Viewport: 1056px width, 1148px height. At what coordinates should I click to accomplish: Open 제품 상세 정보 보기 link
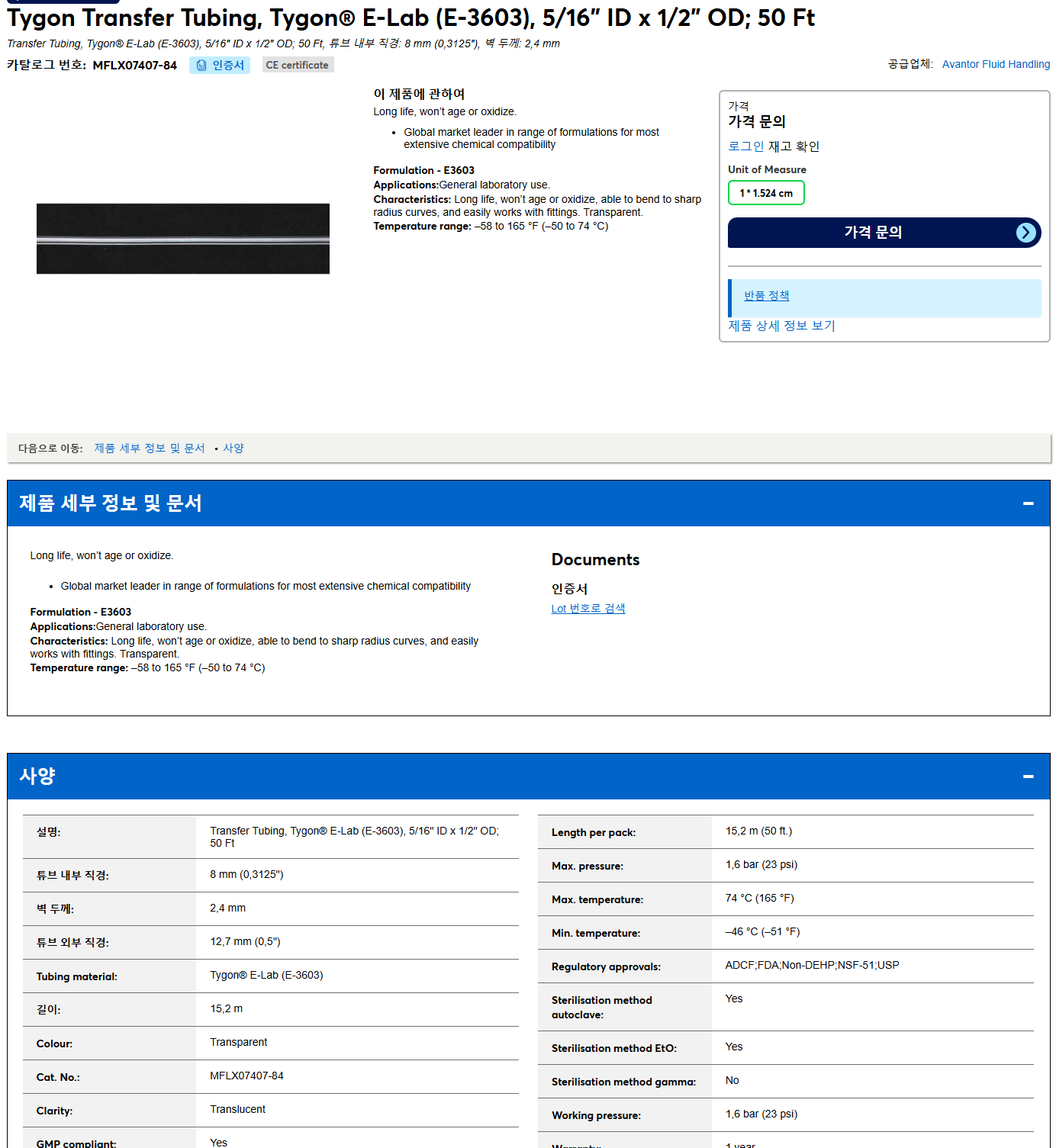coord(781,326)
